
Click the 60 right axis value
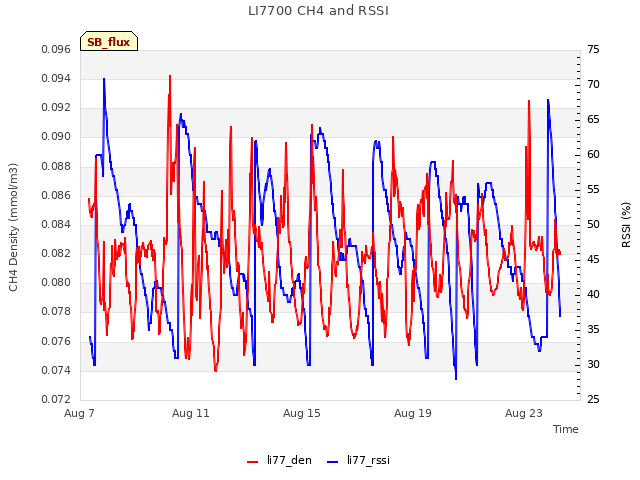593,155
